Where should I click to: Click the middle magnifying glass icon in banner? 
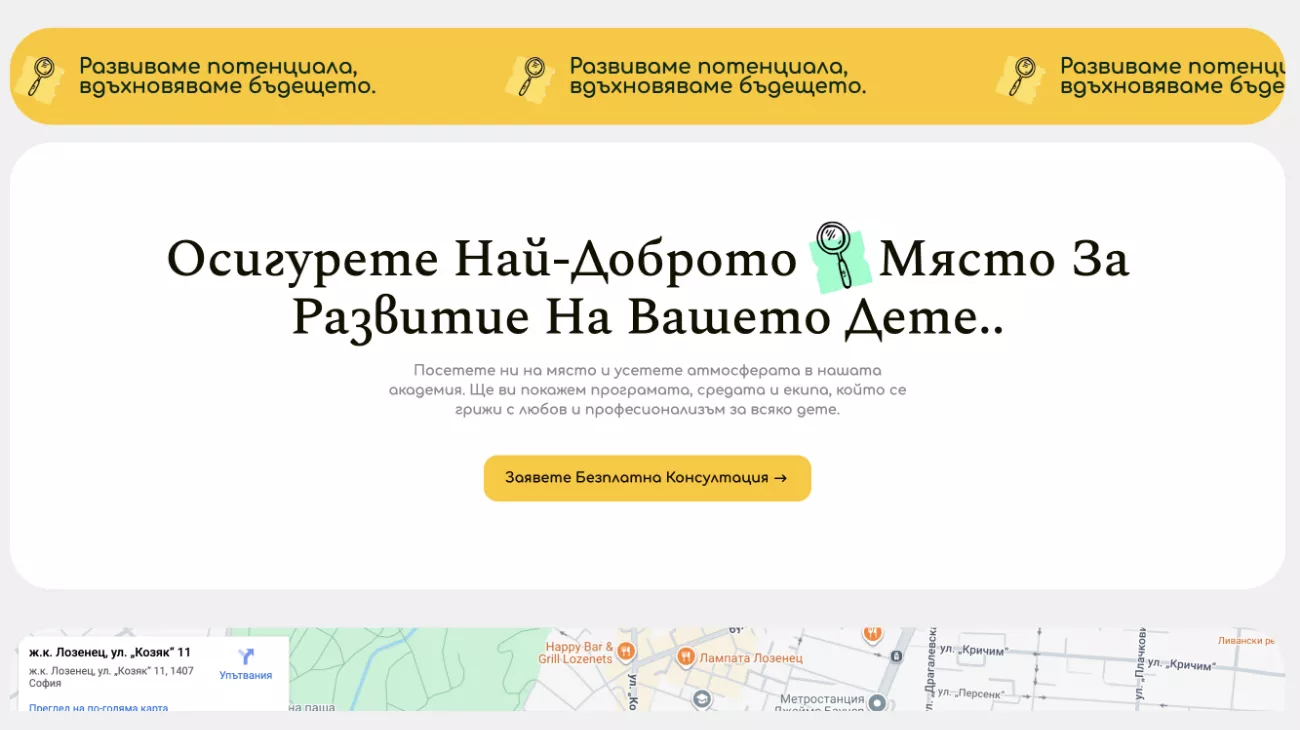click(530, 77)
